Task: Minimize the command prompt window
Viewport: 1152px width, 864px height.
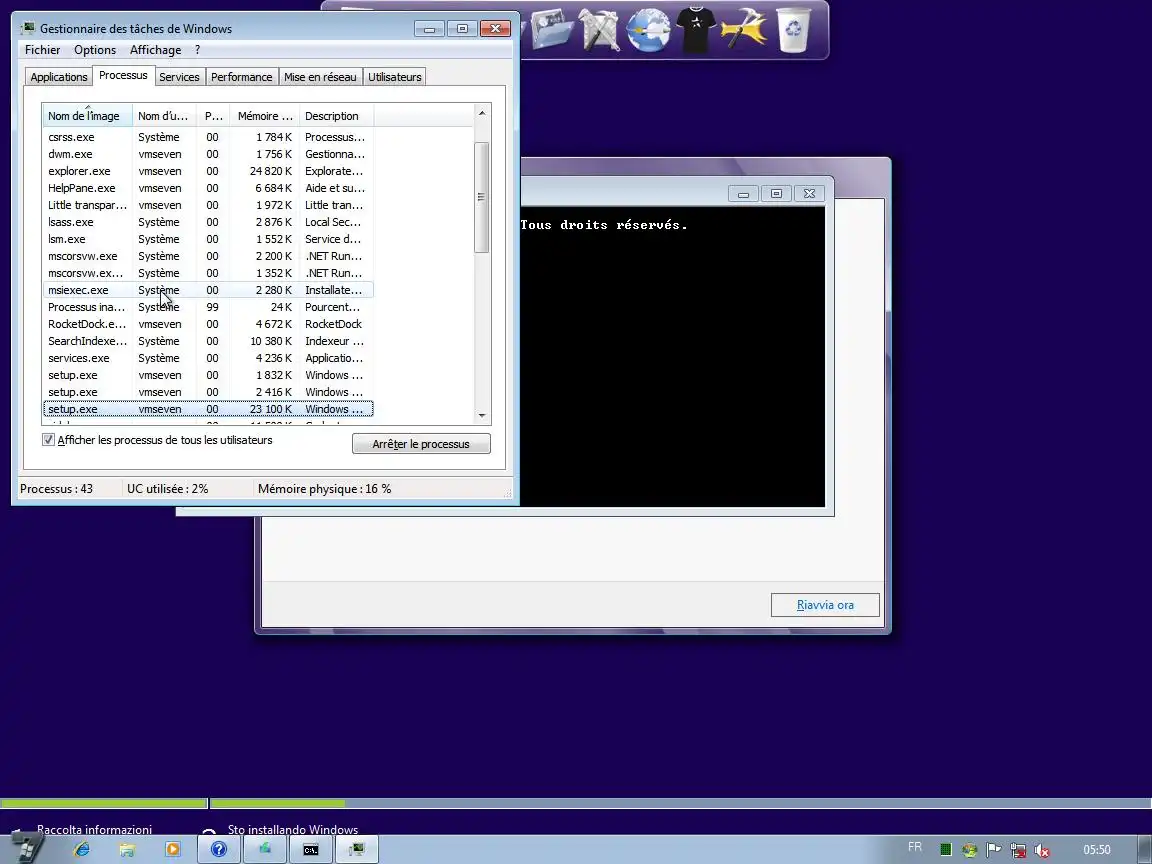Action: (744, 194)
